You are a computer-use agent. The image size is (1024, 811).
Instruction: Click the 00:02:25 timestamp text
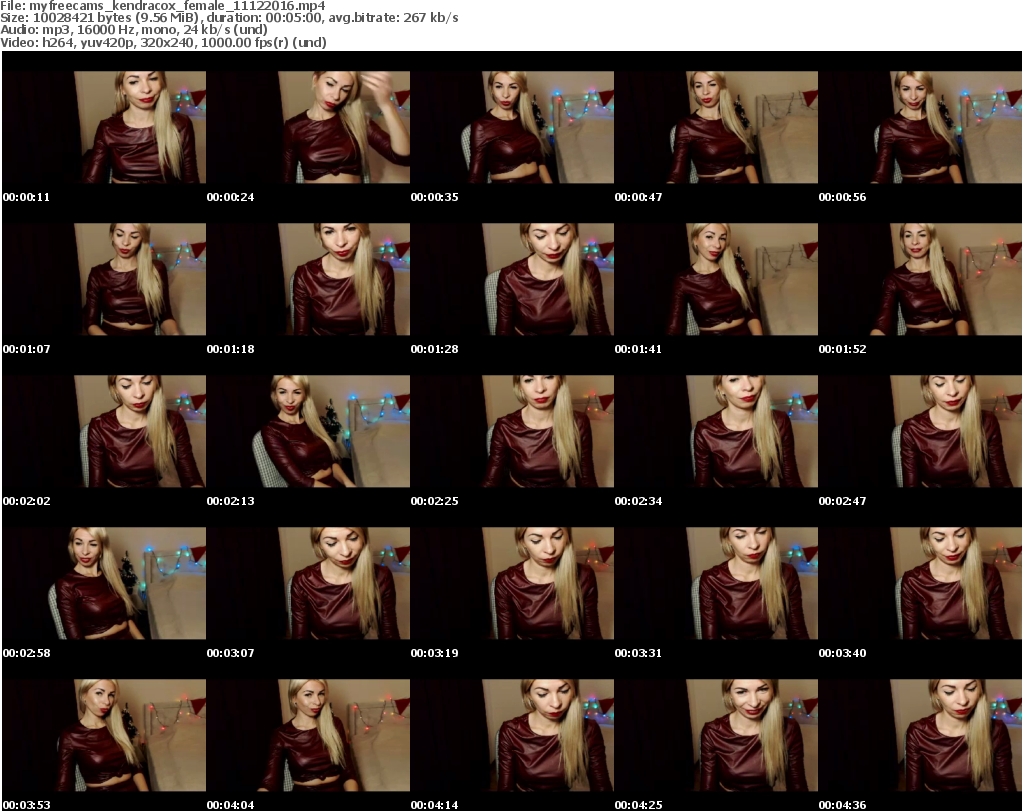click(434, 501)
